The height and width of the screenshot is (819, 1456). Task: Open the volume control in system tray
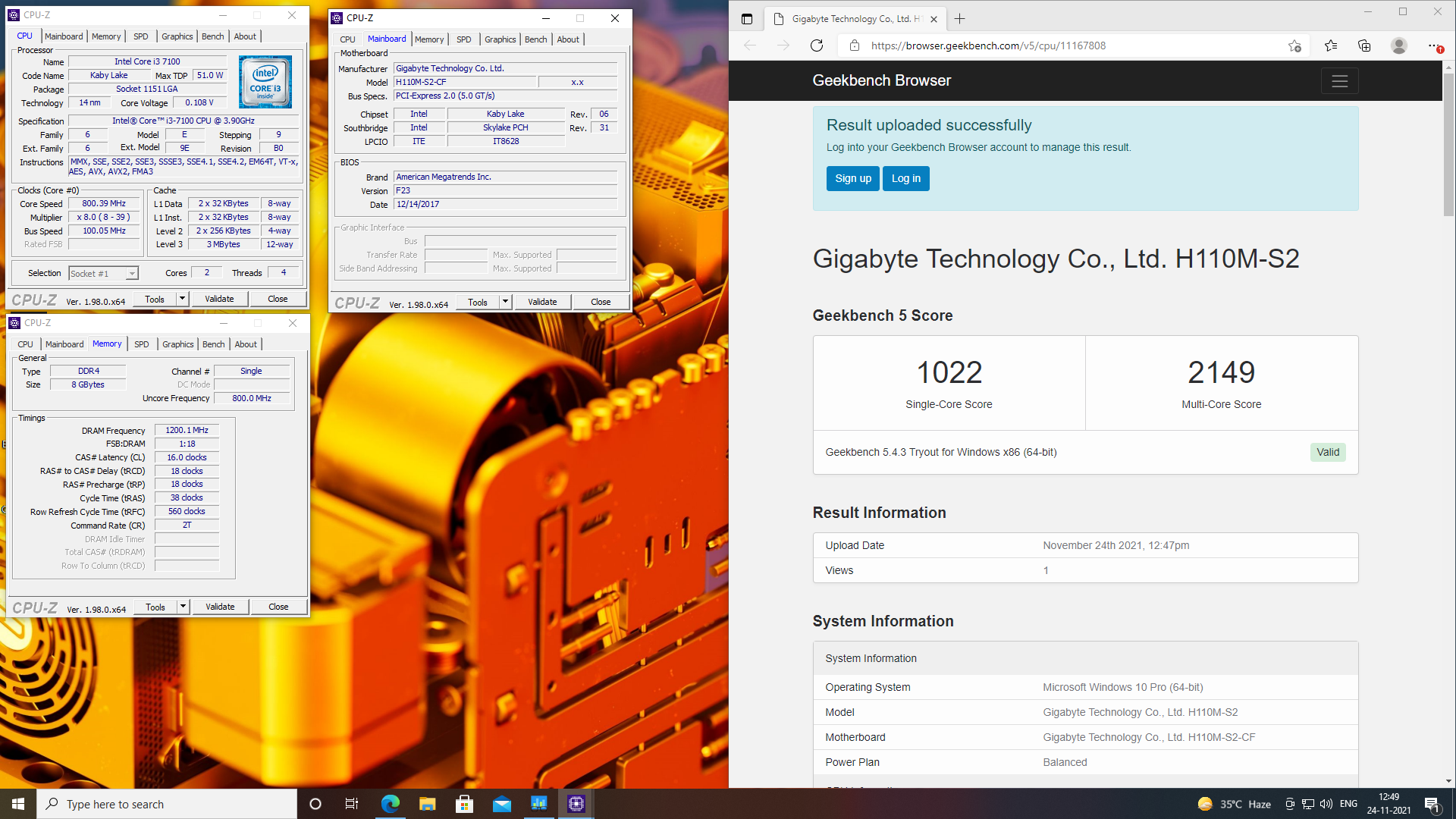coord(1326,804)
